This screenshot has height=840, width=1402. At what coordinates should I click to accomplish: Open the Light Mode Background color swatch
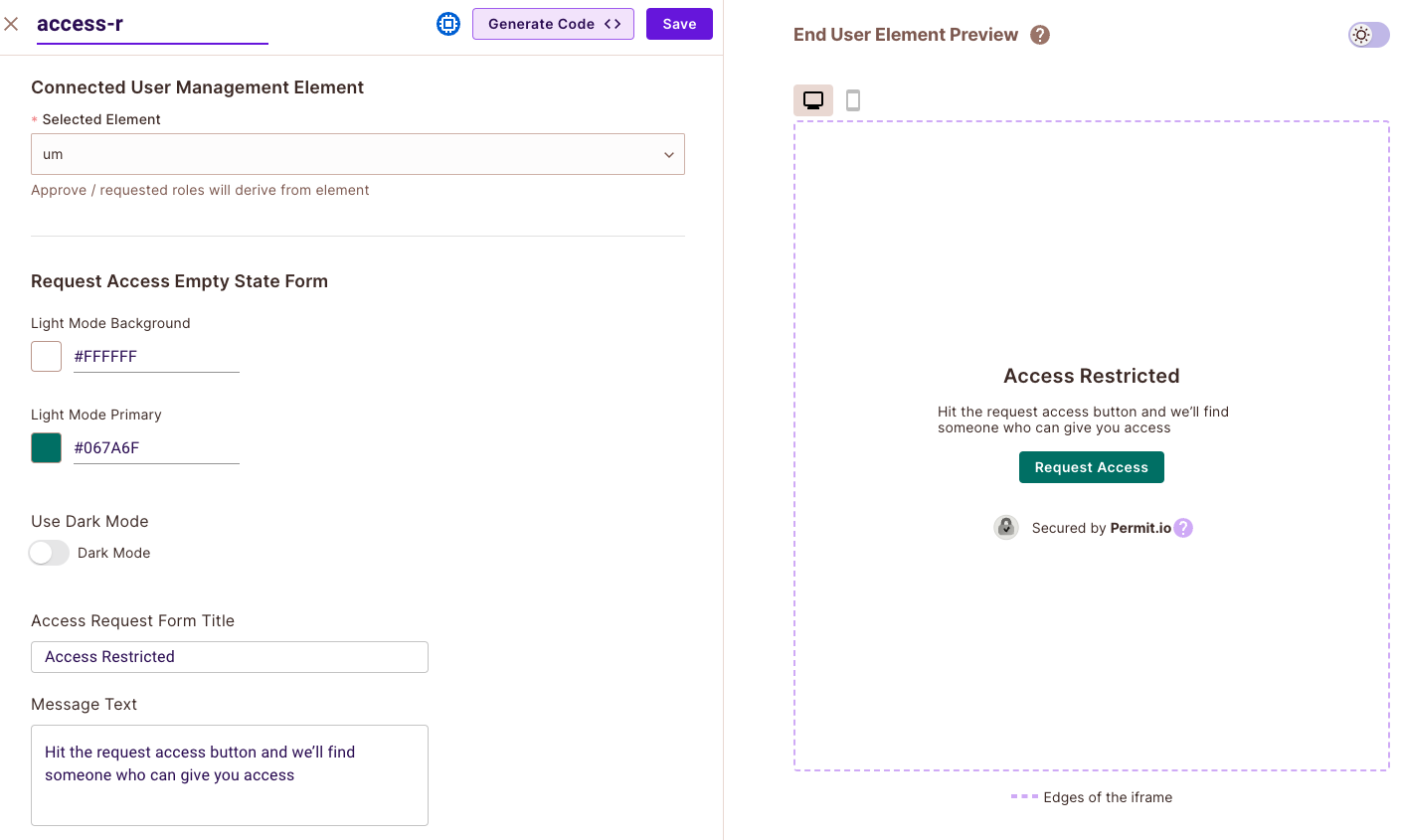tap(47, 356)
